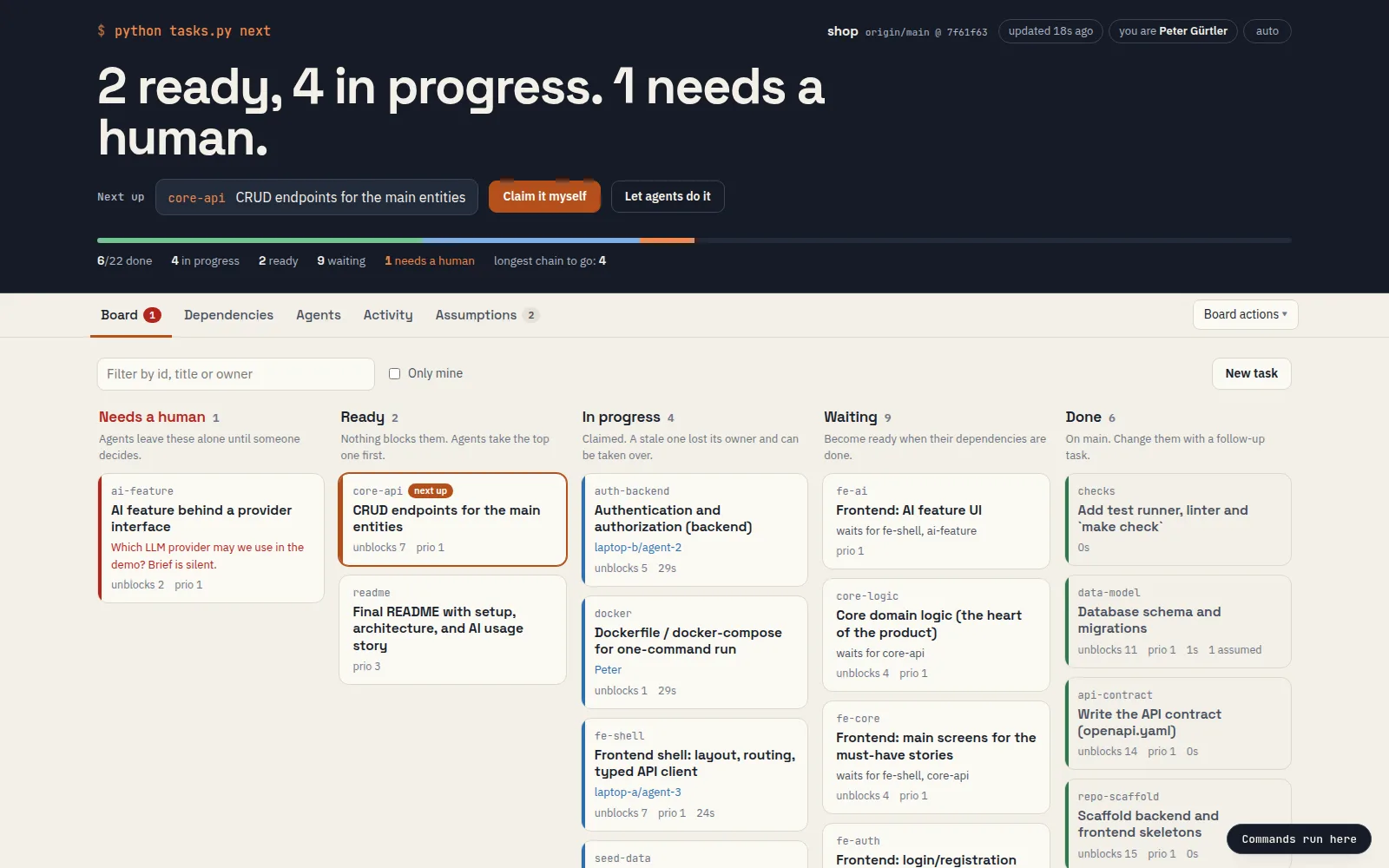Click the '1 needs a human' stat
The width and height of the screenshot is (1389, 868).
point(430,261)
